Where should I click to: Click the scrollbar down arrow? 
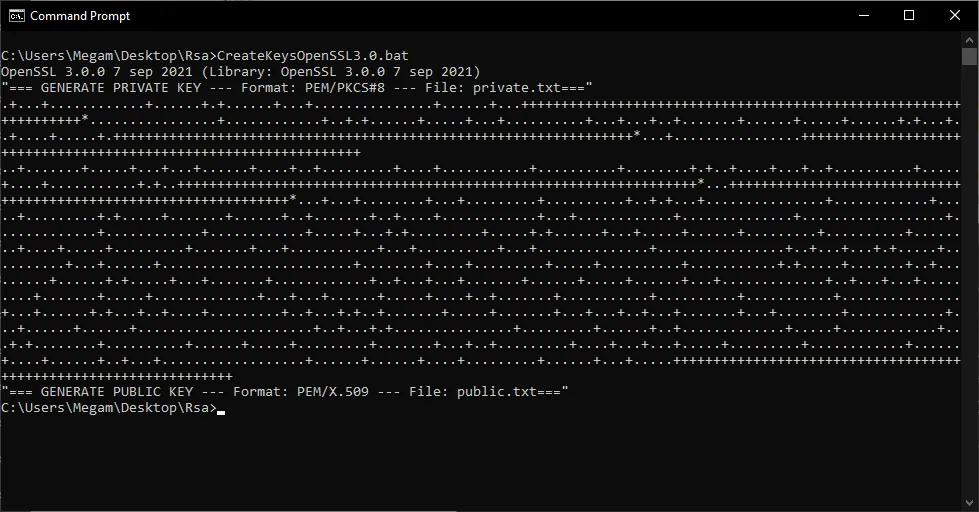point(969,503)
